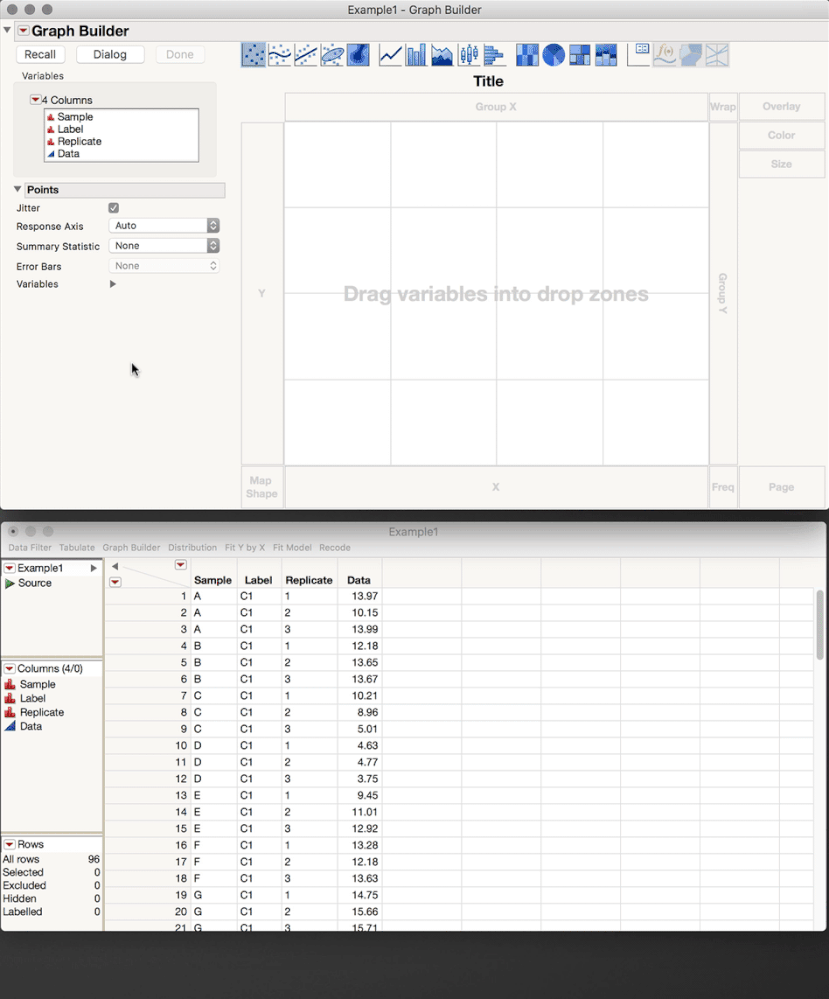Select Label in the Graph Builder column list
Screen dimensions: 829x999
click(70, 129)
